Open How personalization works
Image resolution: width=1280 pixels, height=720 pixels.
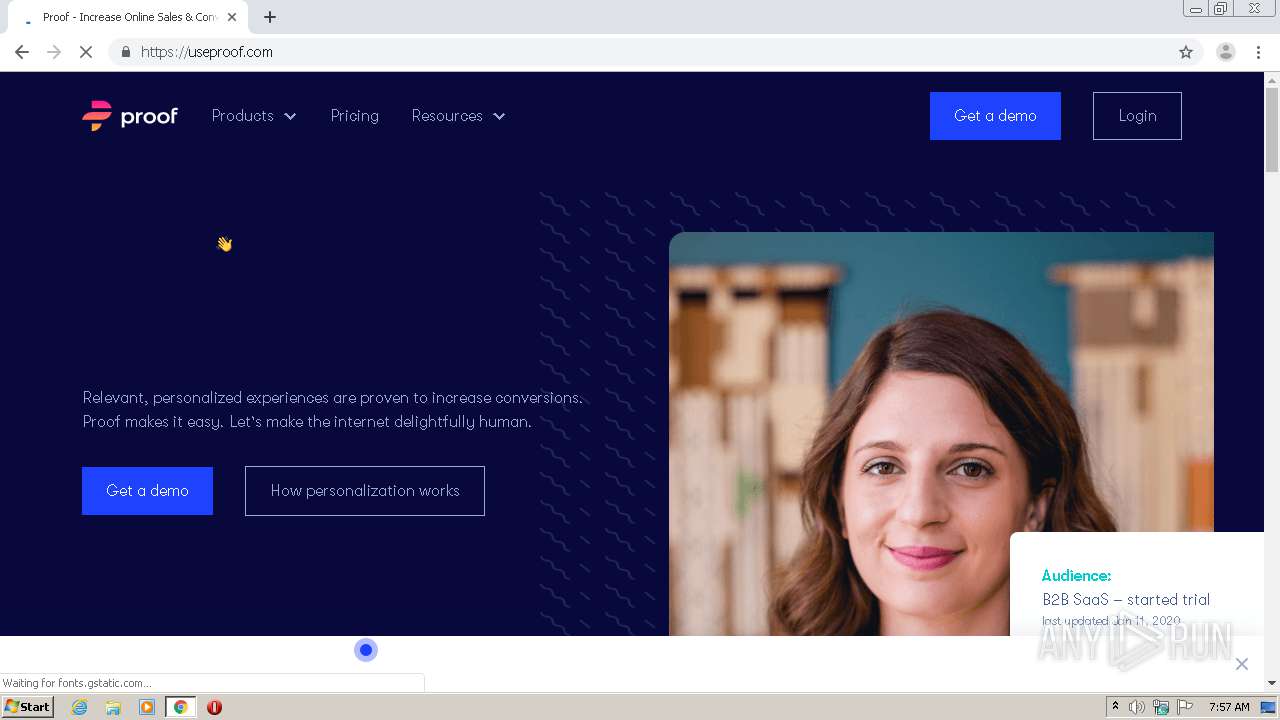[x=365, y=491]
